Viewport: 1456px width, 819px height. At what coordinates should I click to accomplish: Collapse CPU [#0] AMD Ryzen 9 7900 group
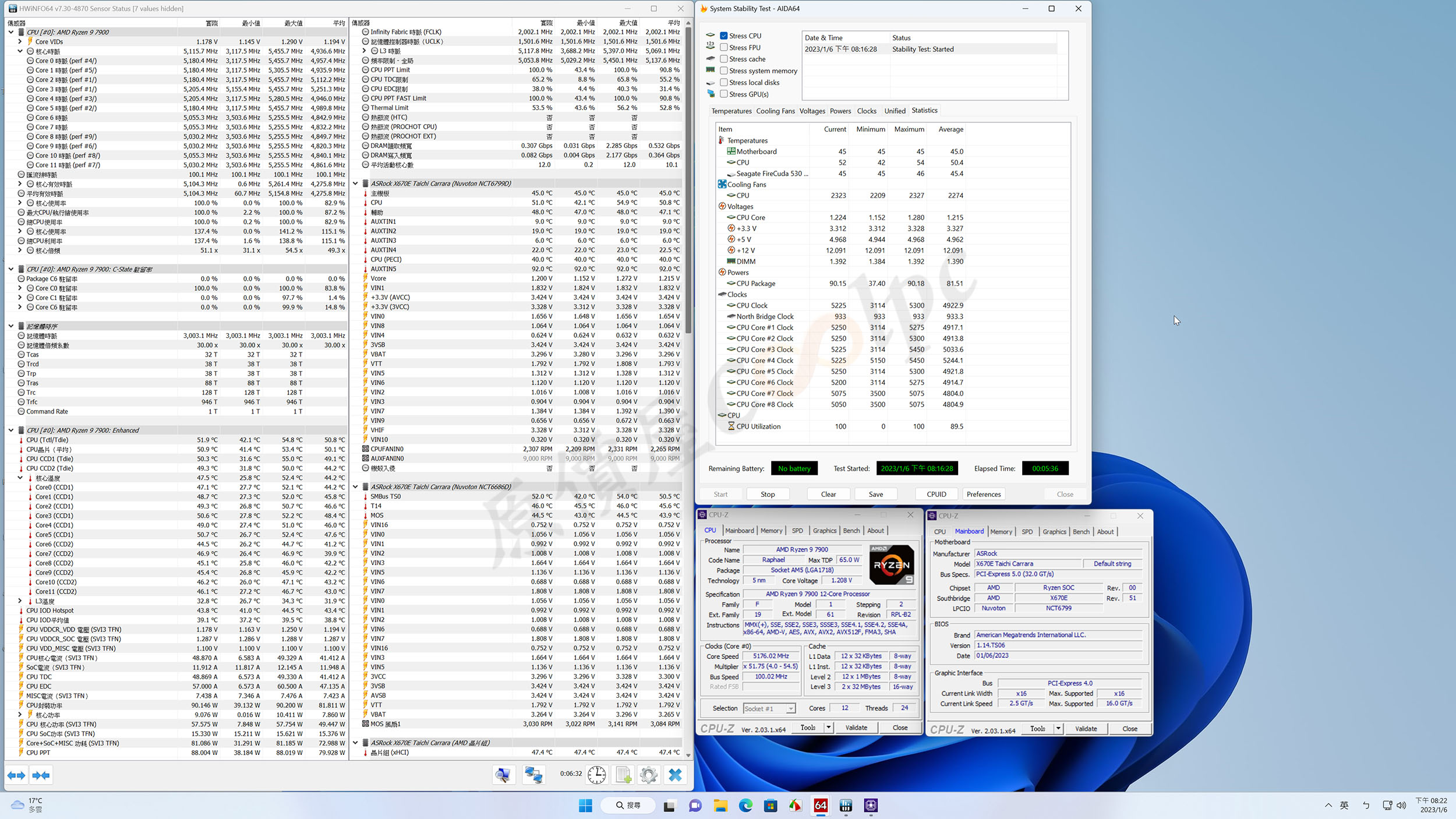[x=11, y=33]
